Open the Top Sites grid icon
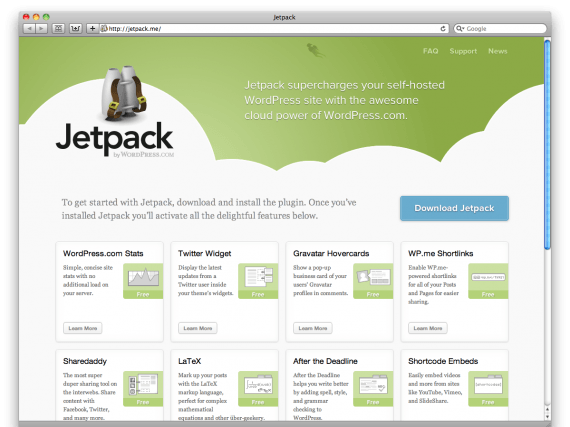The height and width of the screenshot is (427, 570). click(x=58, y=28)
